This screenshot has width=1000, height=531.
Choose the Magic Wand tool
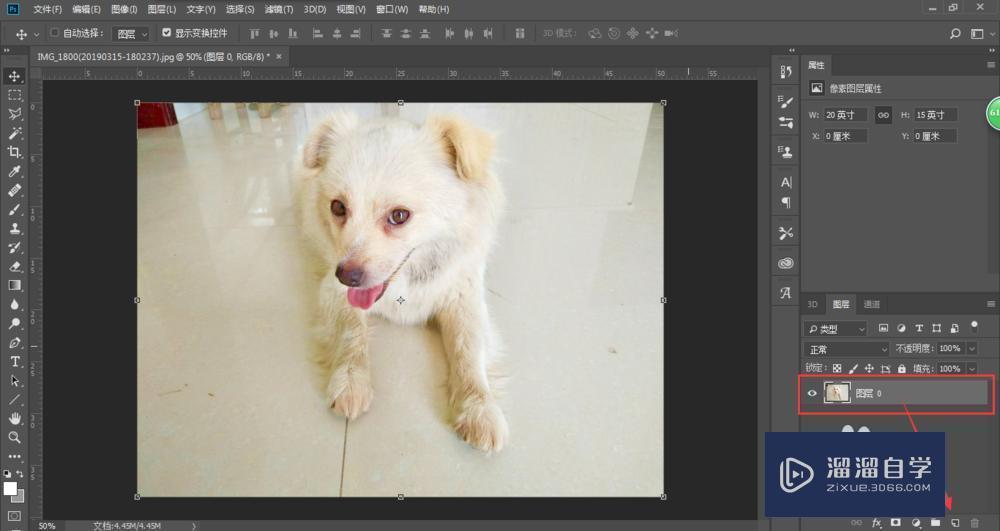click(x=15, y=133)
